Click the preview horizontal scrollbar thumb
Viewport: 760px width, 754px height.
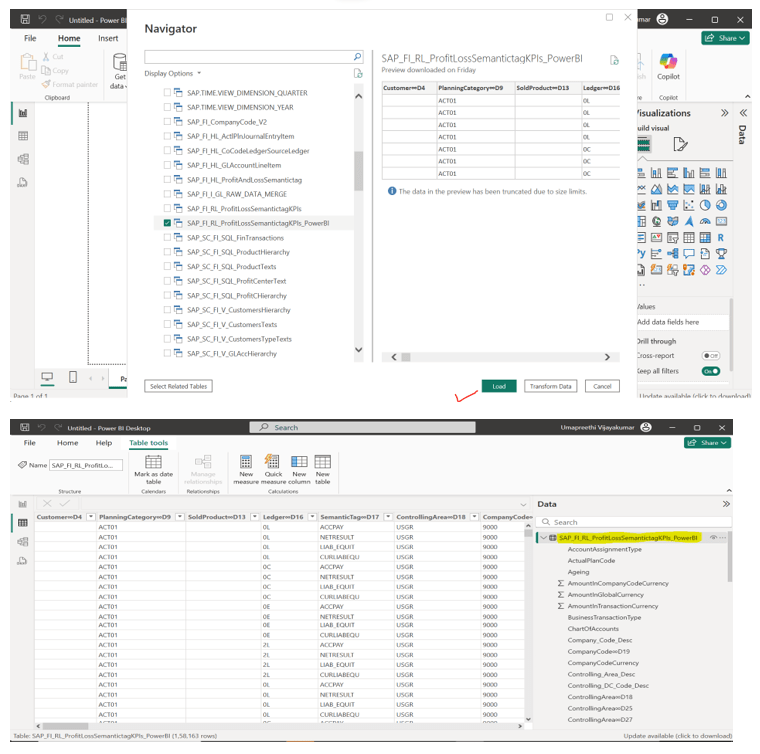406,357
